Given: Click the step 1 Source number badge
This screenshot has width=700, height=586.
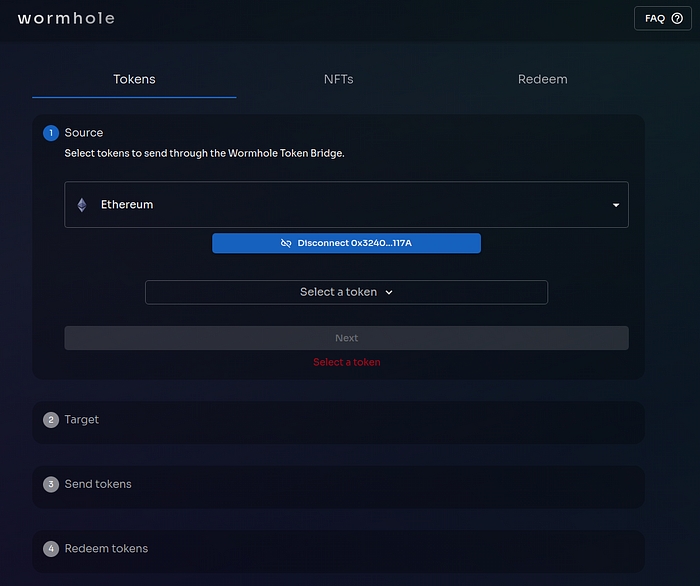Looking at the screenshot, I should click(51, 133).
